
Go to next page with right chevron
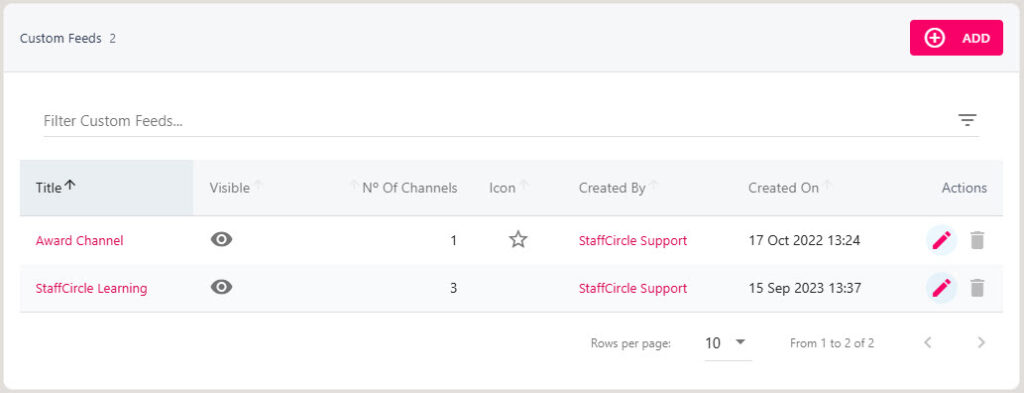pos(981,343)
